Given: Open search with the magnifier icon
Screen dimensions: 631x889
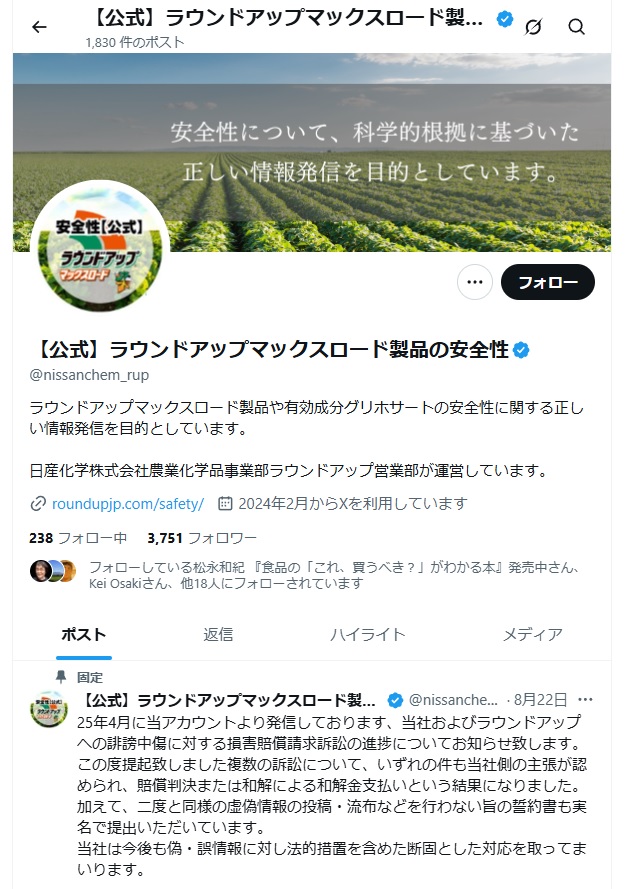Looking at the screenshot, I should [x=576, y=27].
